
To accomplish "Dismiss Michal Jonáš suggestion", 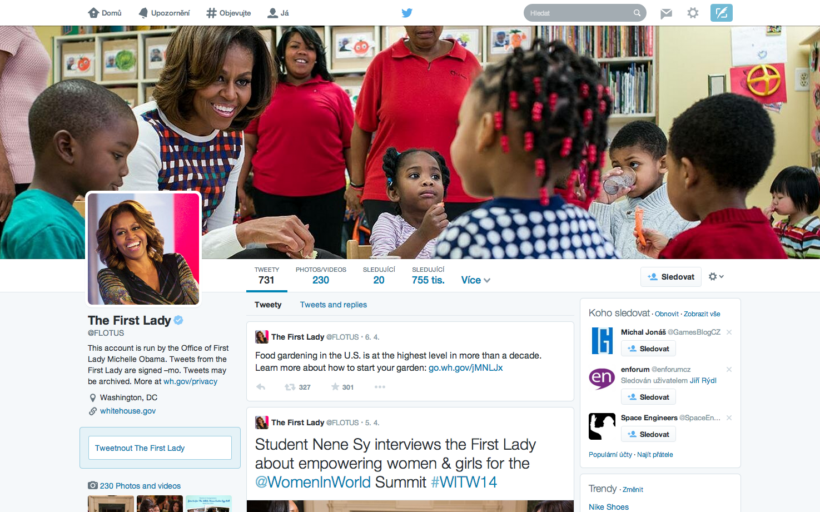I will coord(729,332).
